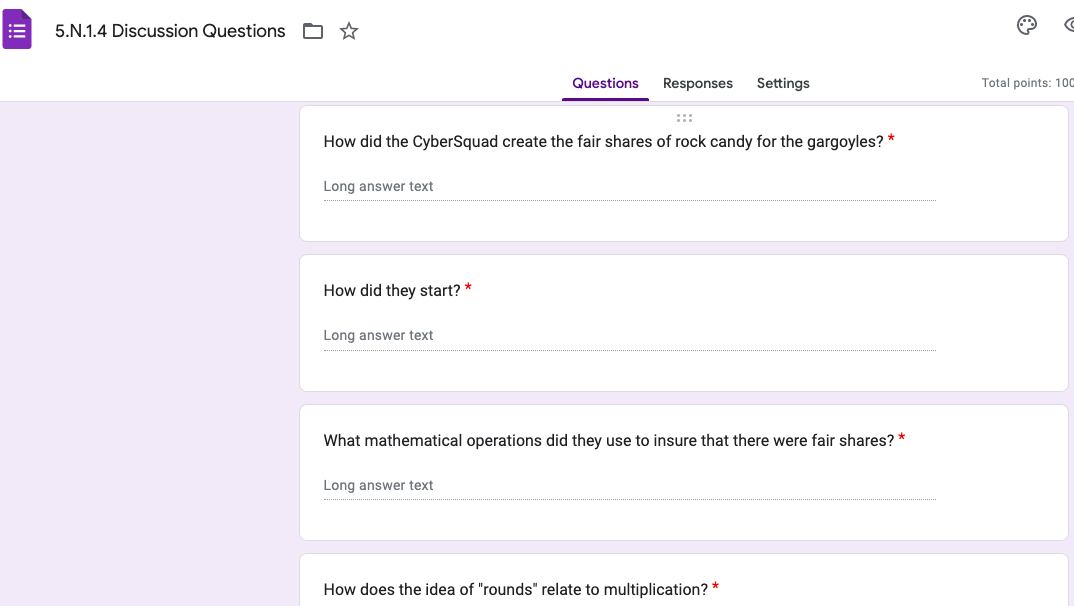Click Long answer text under mathematical operations question
Image resolution: width=1074 pixels, height=606 pixels.
[x=379, y=485]
